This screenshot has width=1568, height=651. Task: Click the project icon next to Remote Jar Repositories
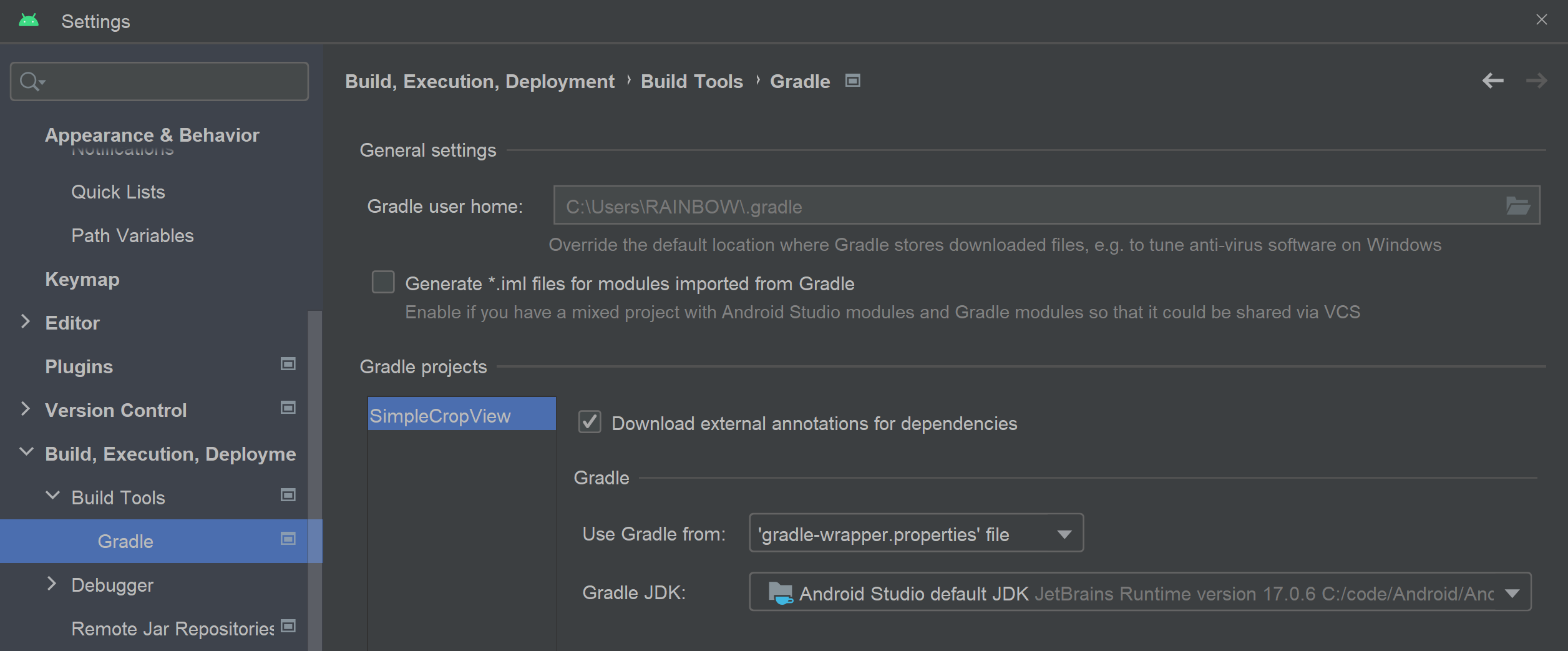(x=288, y=626)
